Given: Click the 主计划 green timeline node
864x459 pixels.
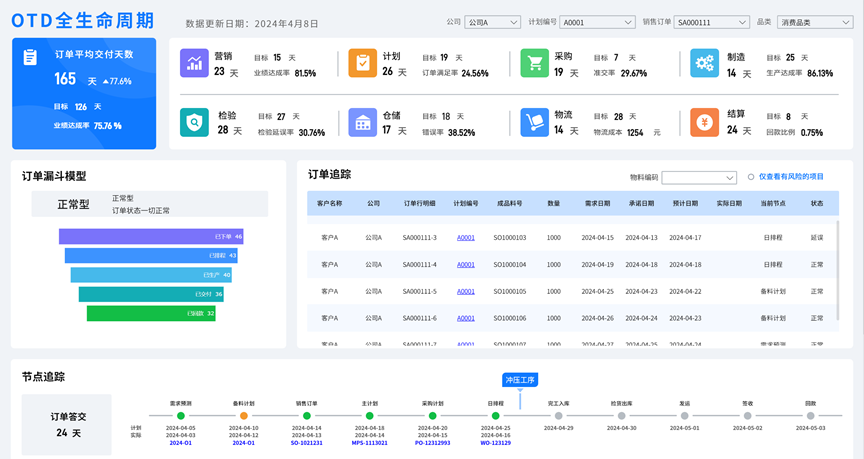Looking at the screenshot, I should (x=370, y=416).
